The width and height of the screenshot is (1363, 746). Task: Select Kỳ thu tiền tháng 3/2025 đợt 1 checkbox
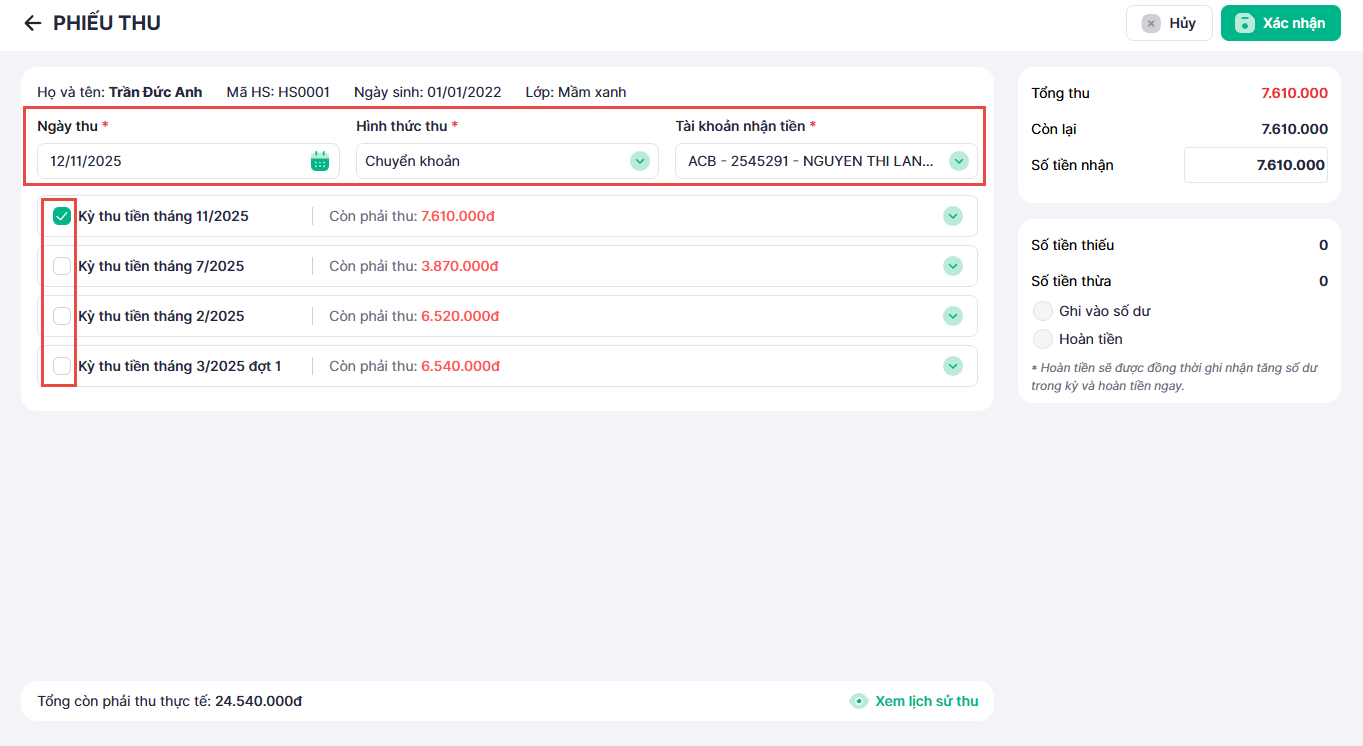point(62,366)
